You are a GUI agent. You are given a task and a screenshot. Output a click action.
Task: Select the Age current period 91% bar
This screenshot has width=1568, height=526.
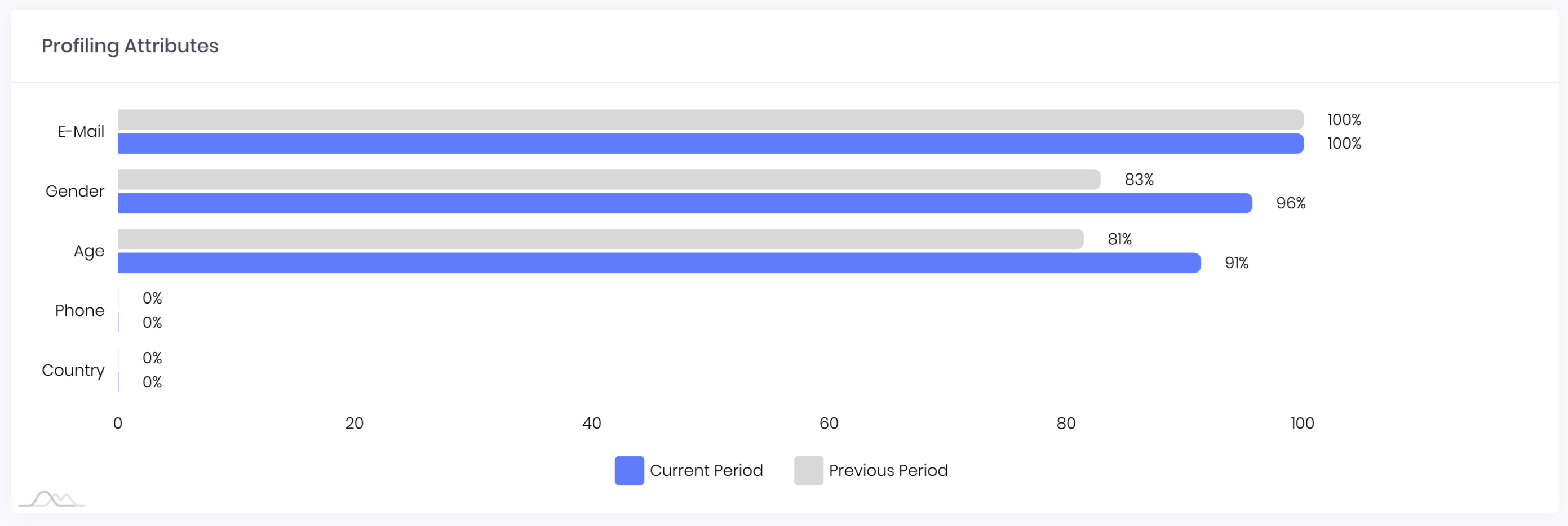coord(659,262)
